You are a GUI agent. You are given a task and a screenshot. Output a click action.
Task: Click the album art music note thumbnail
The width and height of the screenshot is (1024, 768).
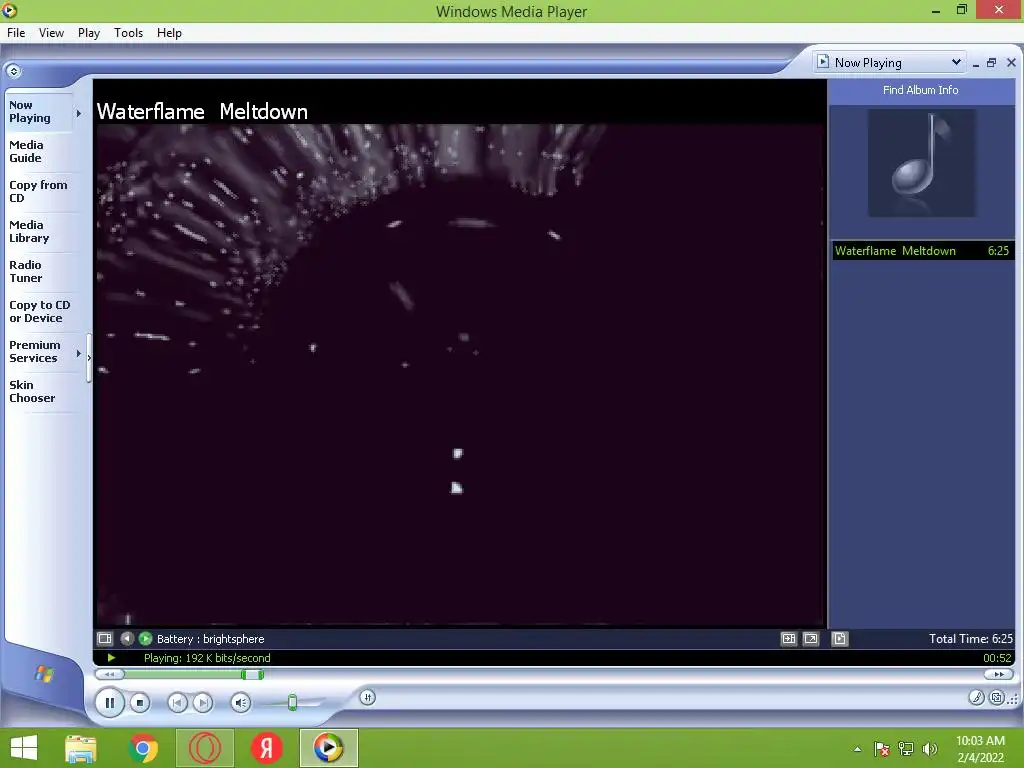click(x=922, y=163)
